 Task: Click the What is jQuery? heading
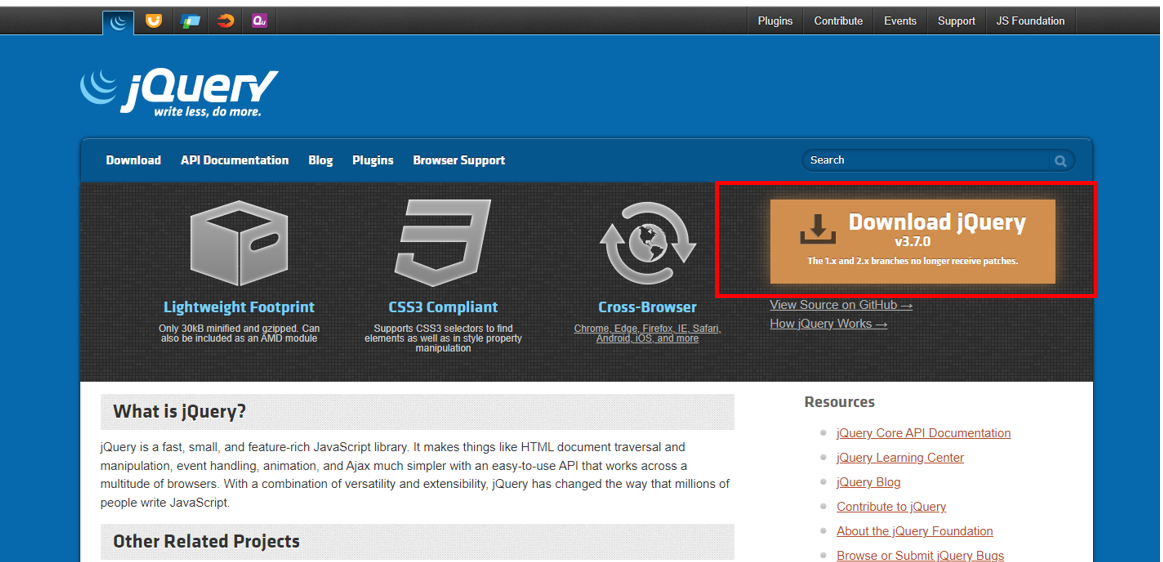click(179, 411)
